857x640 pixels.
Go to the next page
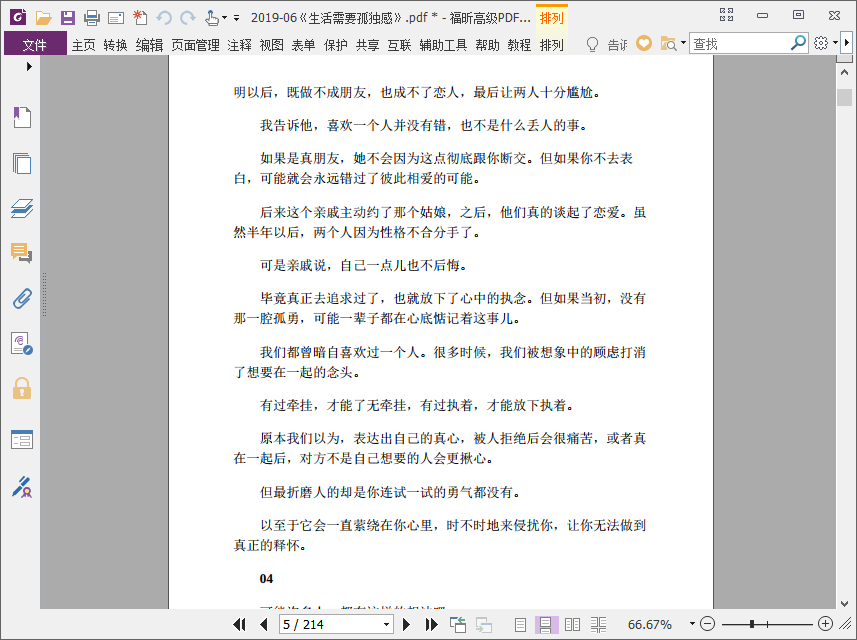[x=406, y=624]
